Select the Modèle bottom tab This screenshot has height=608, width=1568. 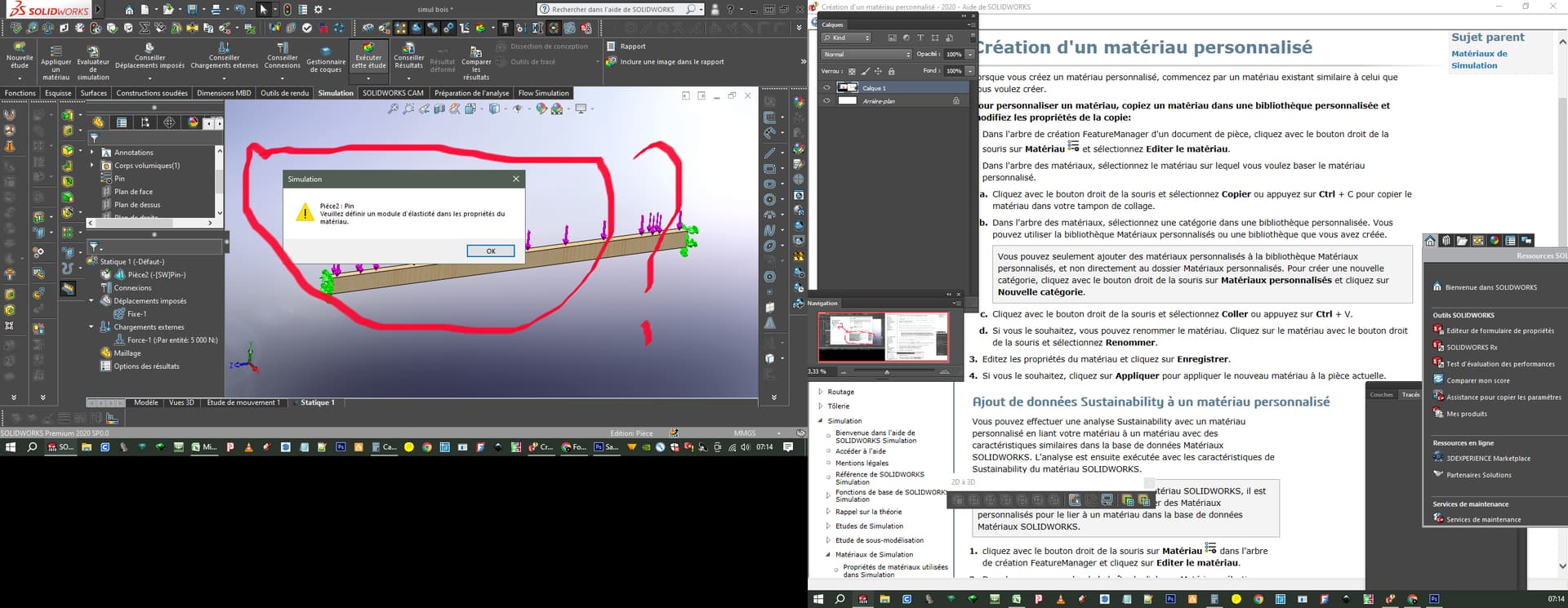pyautogui.click(x=146, y=402)
